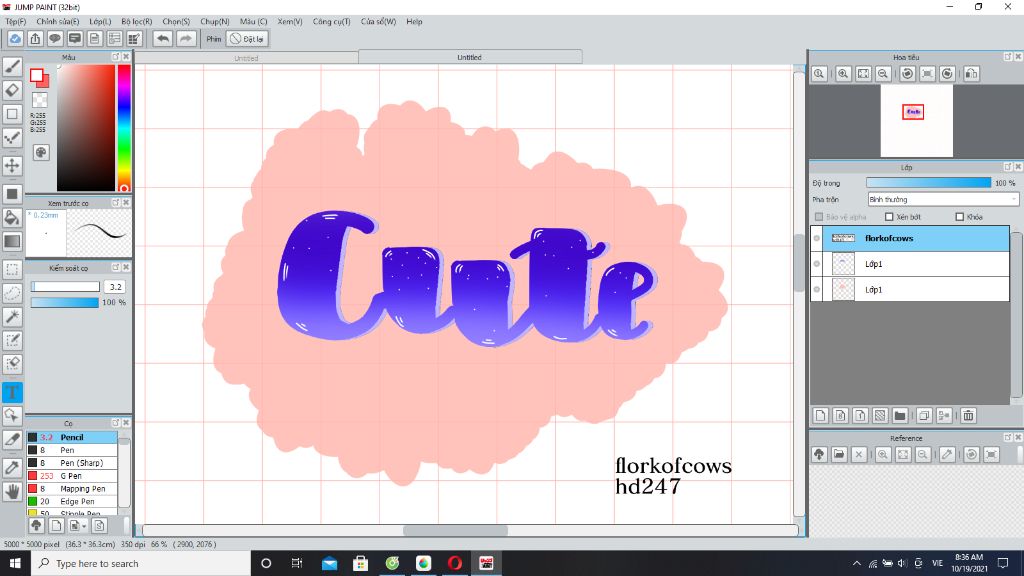The image size is (1024, 576).
Task: Flip canvas horizontally in navigator
Action: (x=972, y=74)
